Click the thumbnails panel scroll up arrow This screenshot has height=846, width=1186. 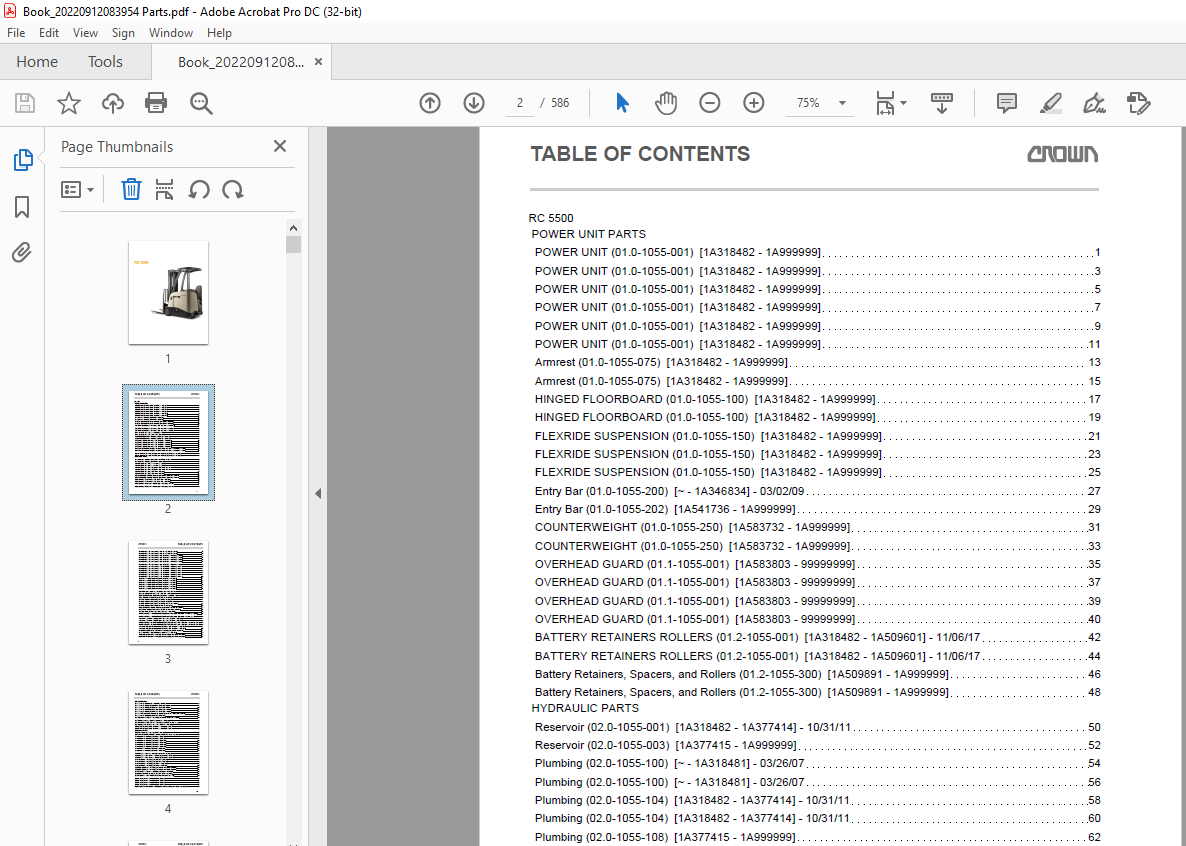pyautogui.click(x=293, y=227)
